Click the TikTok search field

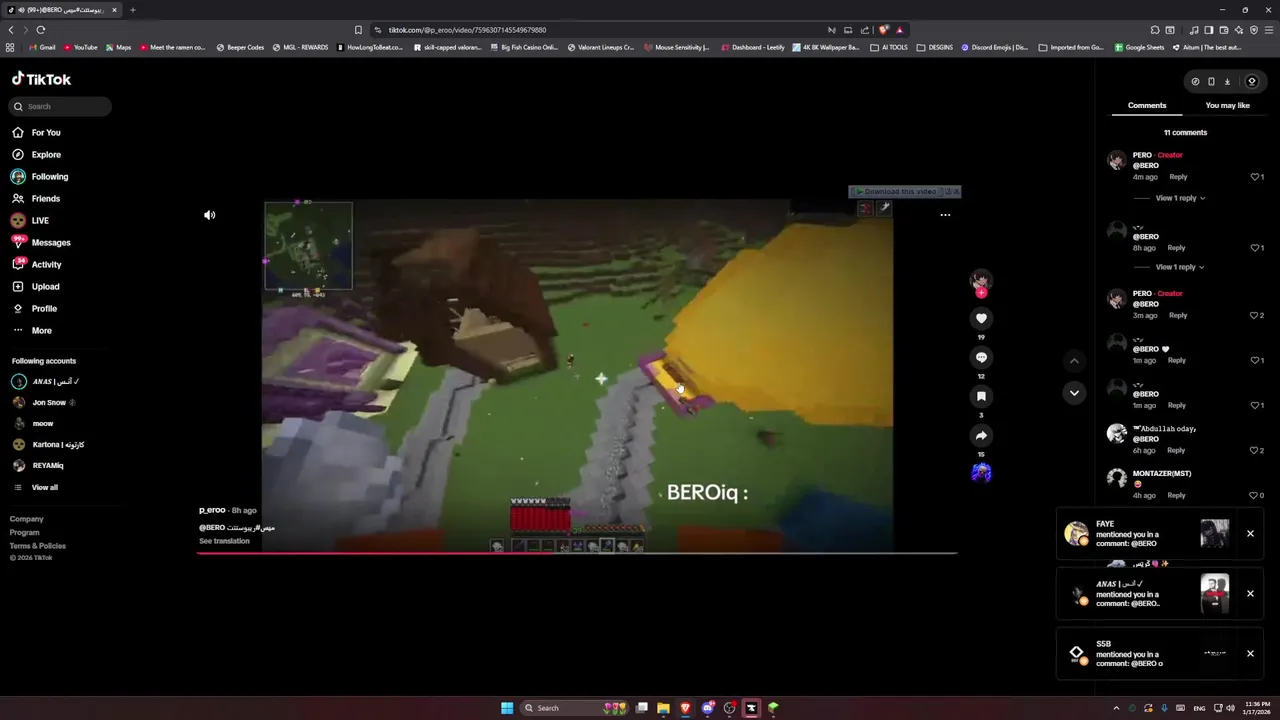click(x=61, y=106)
